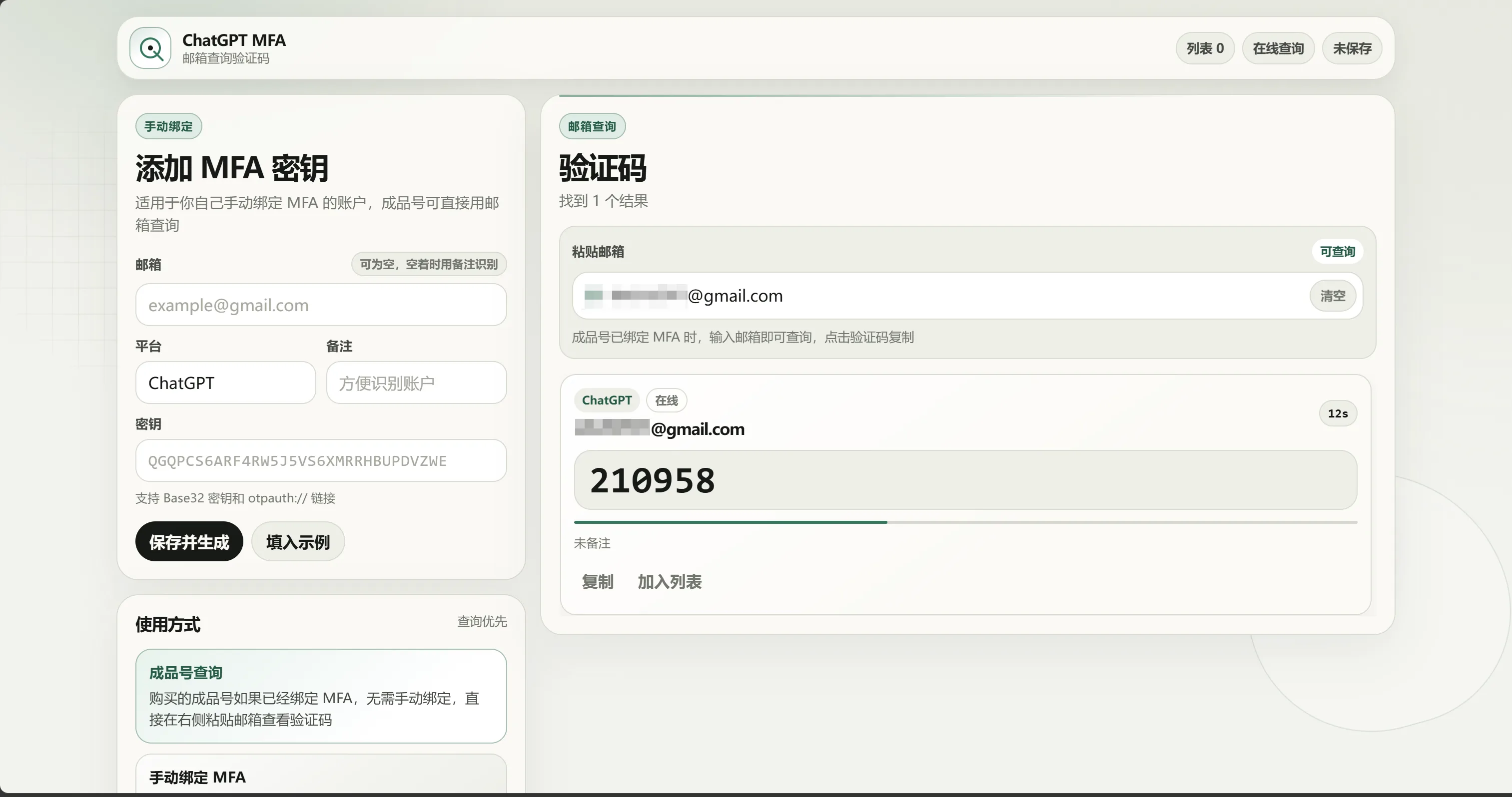
Task: Click the 未保存 status pill
Action: tap(1352, 48)
